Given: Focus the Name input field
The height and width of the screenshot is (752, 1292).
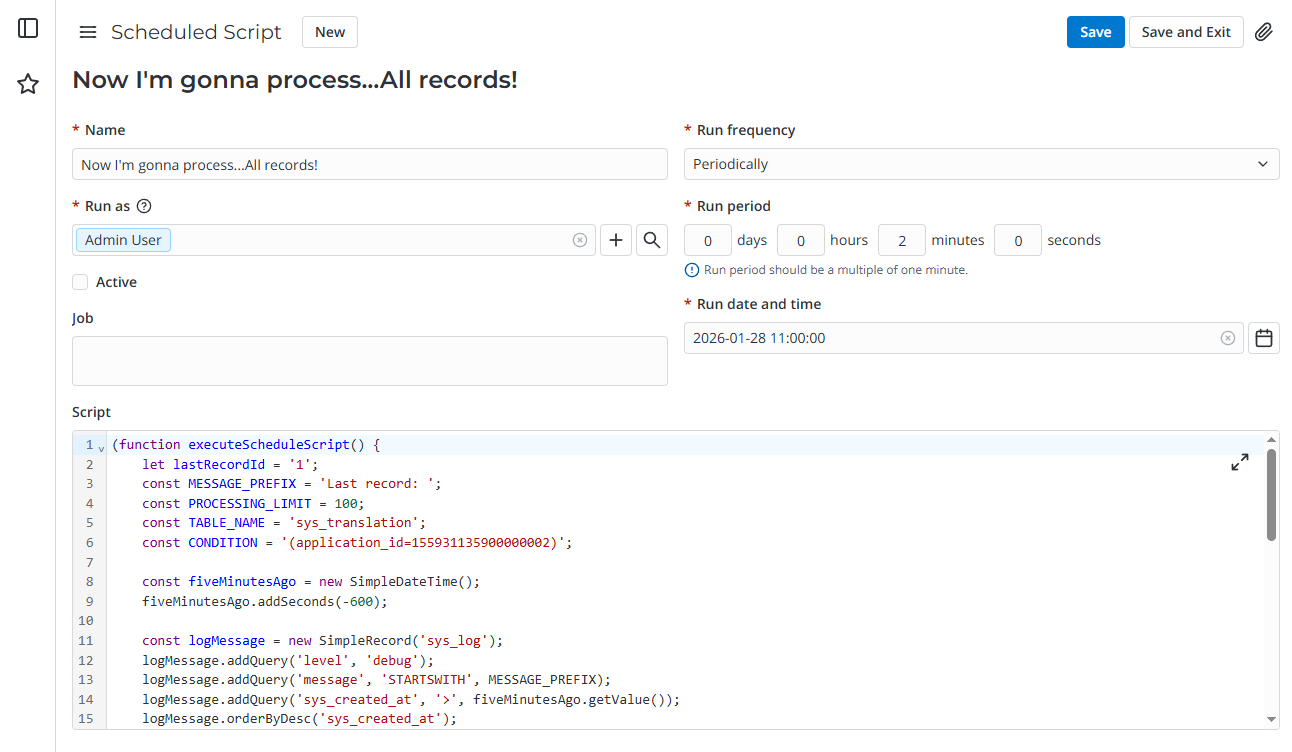Looking at the screenshot, I should click(369, 164).
